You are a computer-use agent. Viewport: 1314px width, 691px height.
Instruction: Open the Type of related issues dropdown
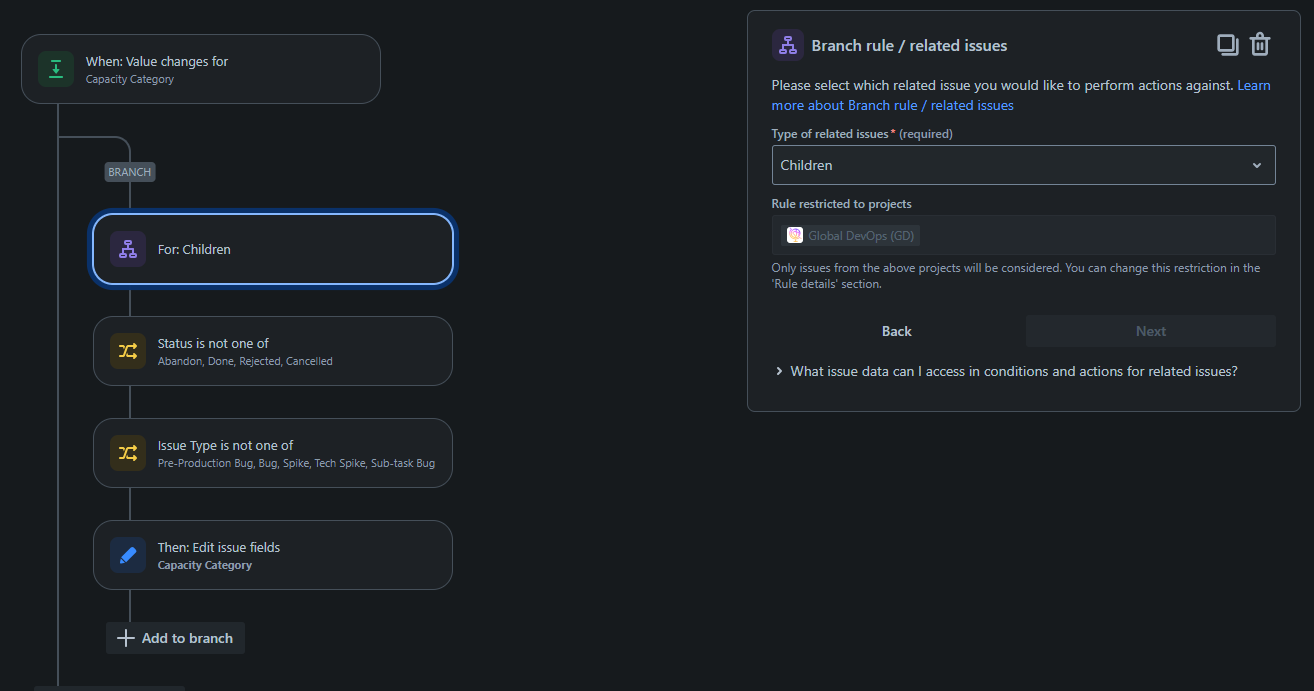1023,165
